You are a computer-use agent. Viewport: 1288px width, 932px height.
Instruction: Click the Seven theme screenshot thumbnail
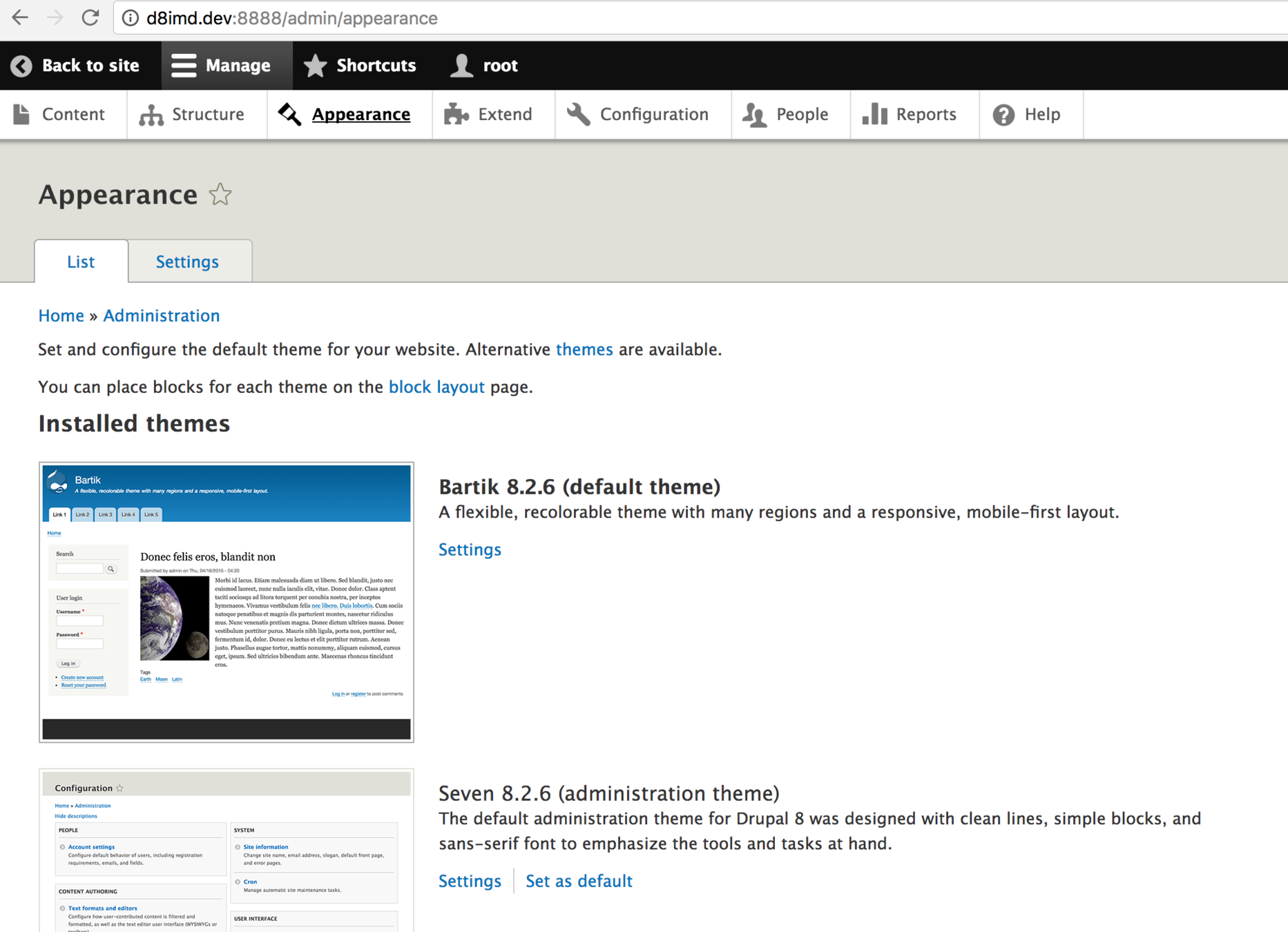(x=227, y=851)
